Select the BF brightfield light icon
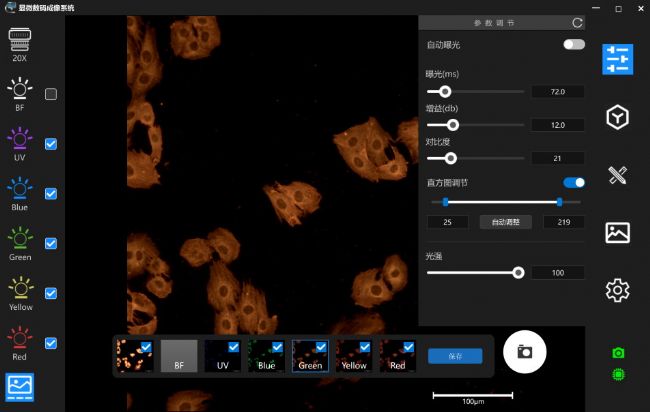 (x=20, y=90)
